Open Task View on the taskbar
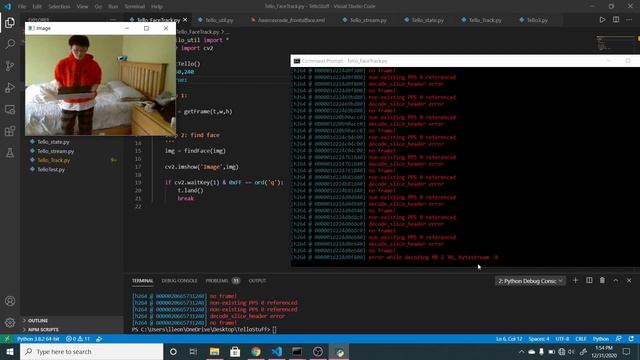 tap(193, 351)
